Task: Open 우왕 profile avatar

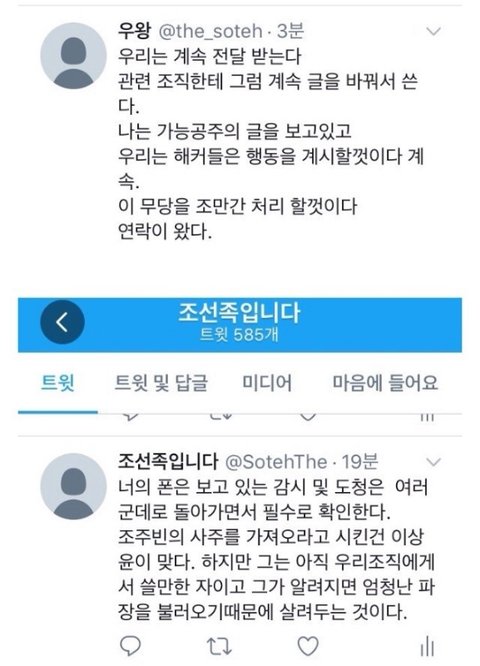Action: tap(73, 56)
